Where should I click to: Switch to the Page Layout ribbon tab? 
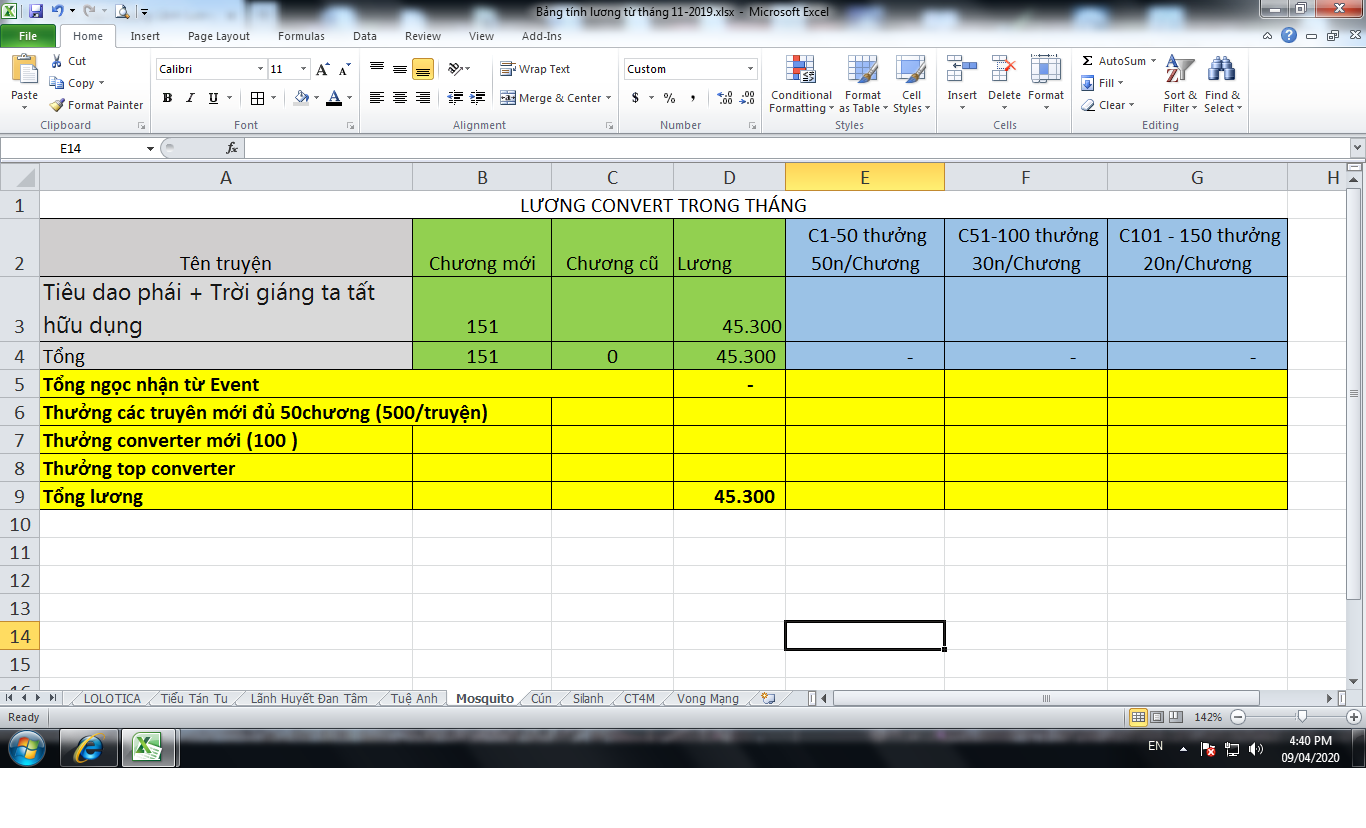pos(219,36)
